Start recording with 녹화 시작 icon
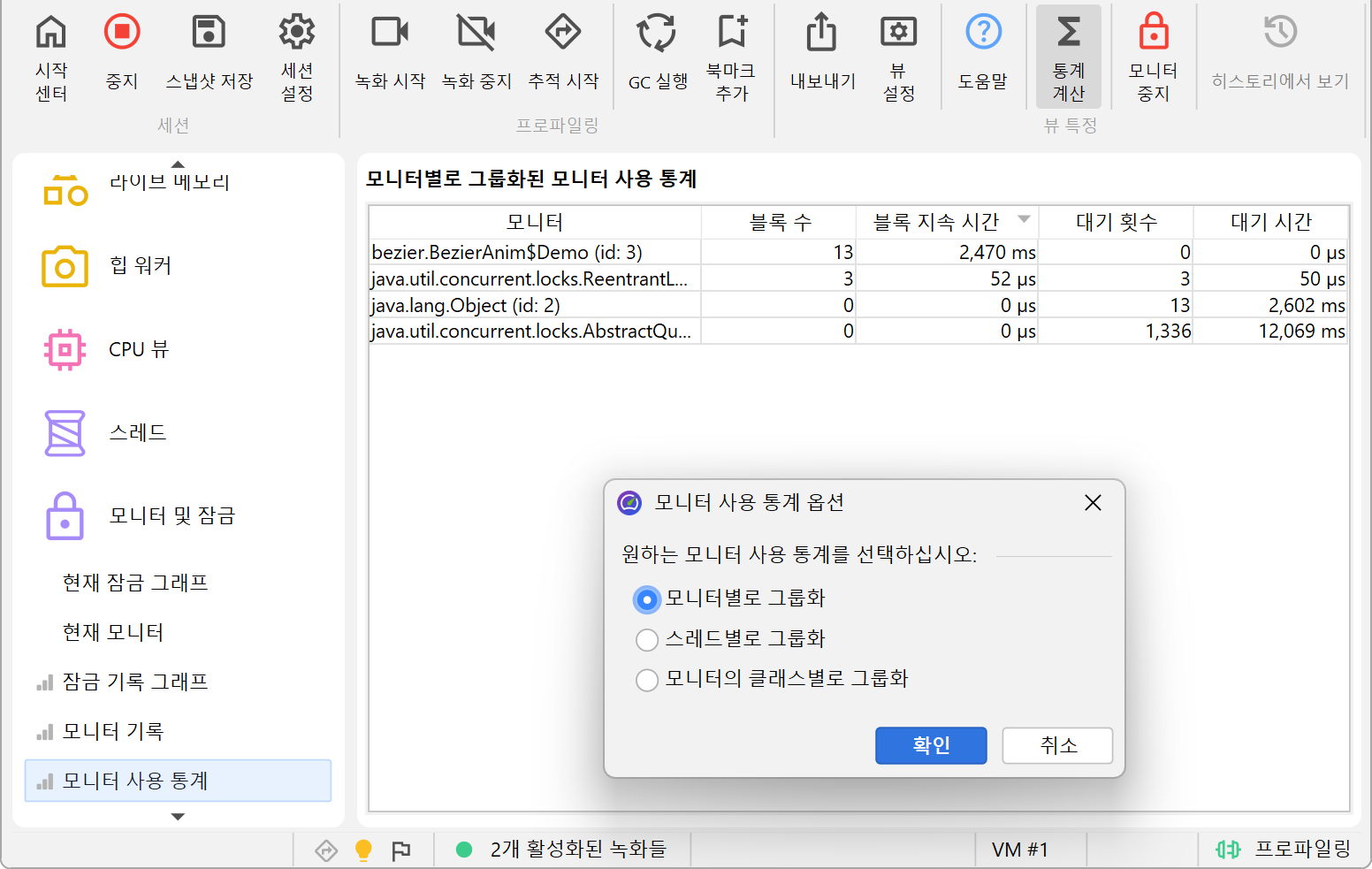1372x869 pixels. (390, 33)
